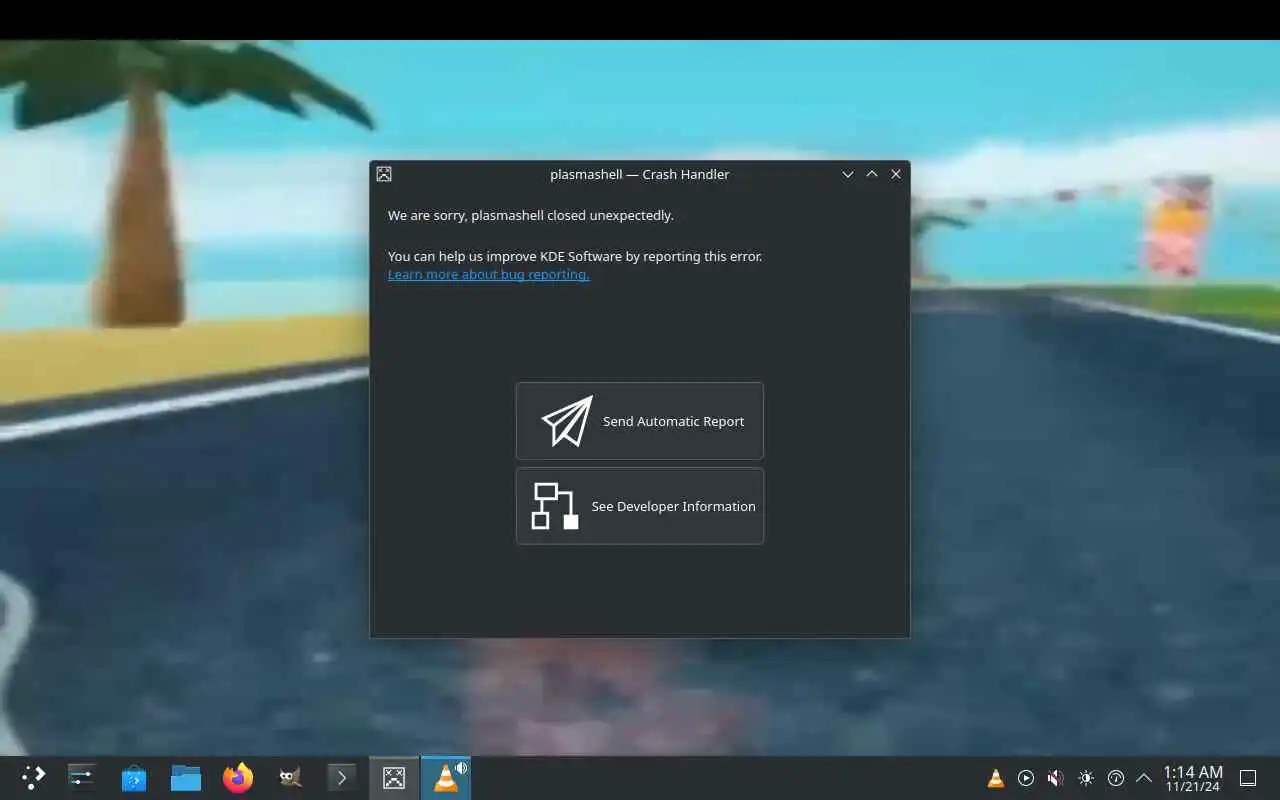Switch to VLC task in taskbar

pos(446,777)
